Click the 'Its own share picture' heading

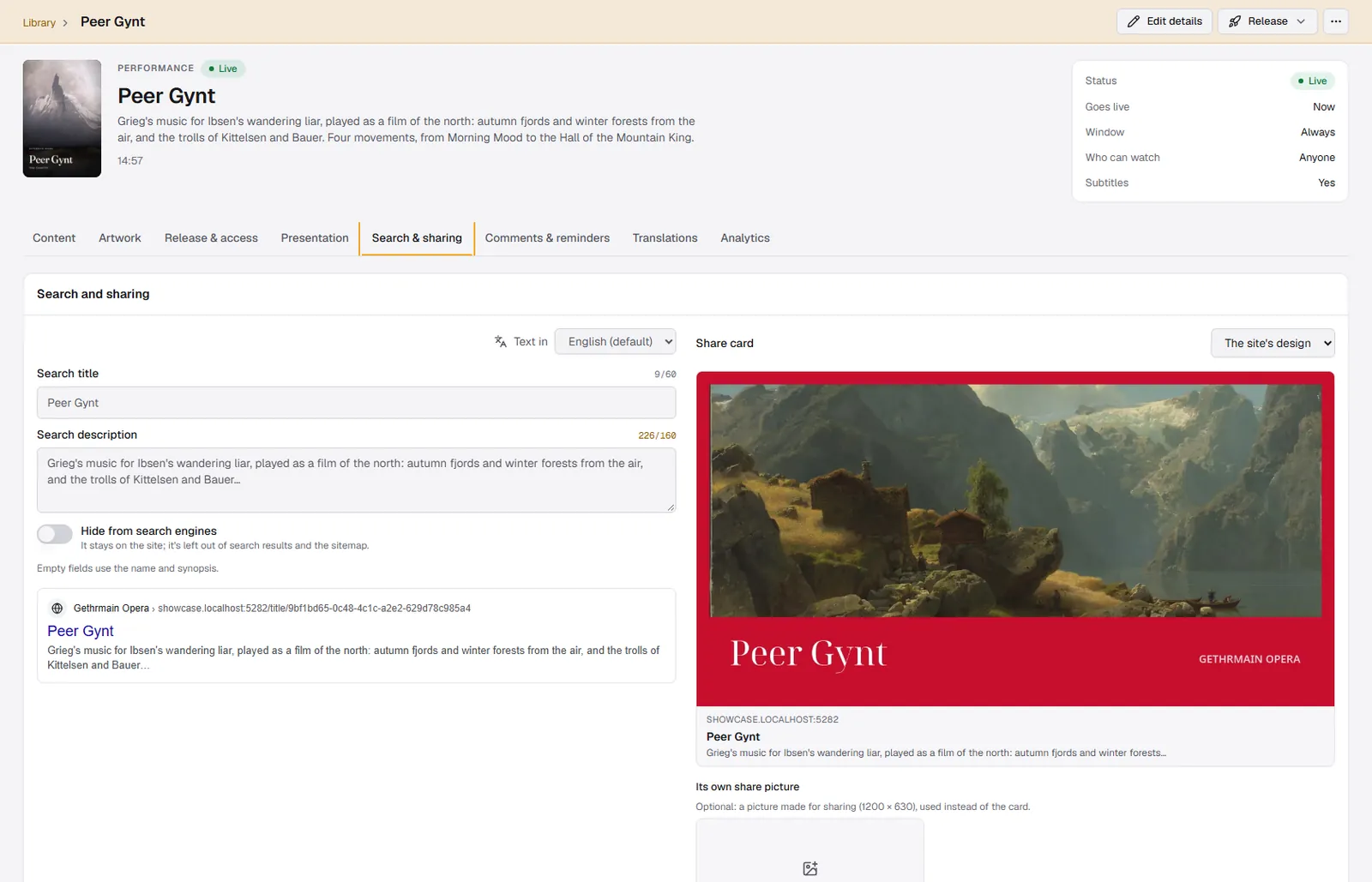pyautogui.click(x=748, y=787)
